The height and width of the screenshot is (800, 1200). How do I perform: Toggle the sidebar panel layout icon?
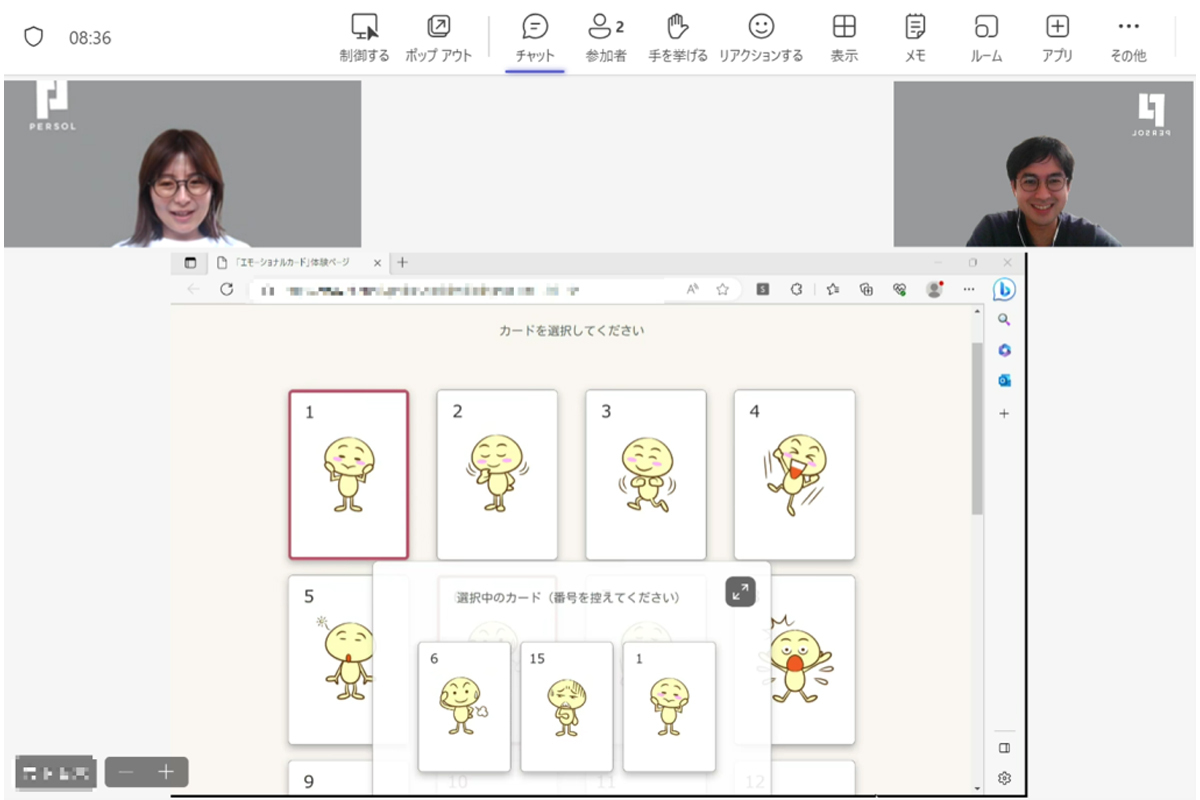[x=1005, y=747]
